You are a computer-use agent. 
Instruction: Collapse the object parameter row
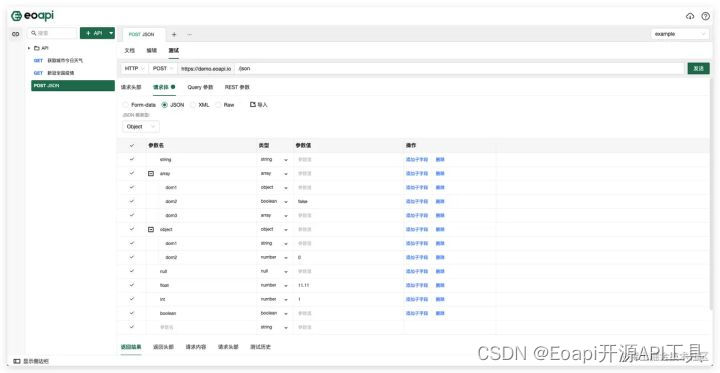151,229
